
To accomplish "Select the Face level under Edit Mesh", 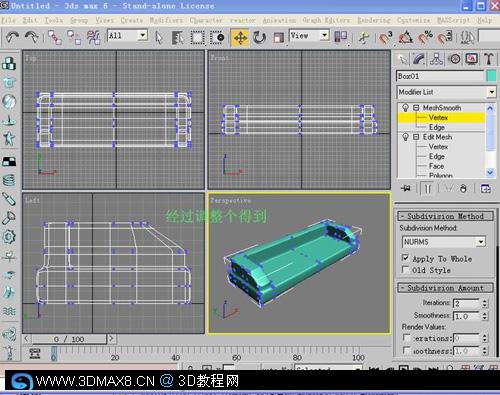I will click(x=436, y=166).
